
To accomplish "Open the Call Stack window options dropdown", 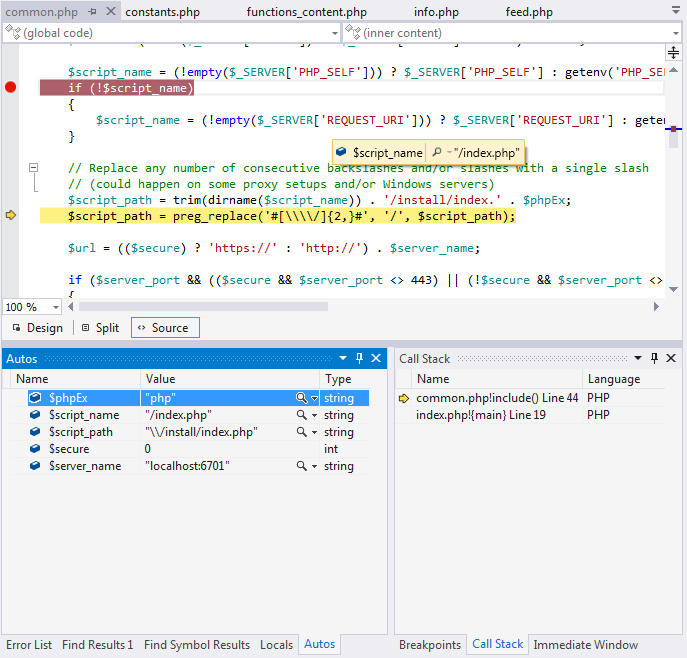I will (638, 358).
